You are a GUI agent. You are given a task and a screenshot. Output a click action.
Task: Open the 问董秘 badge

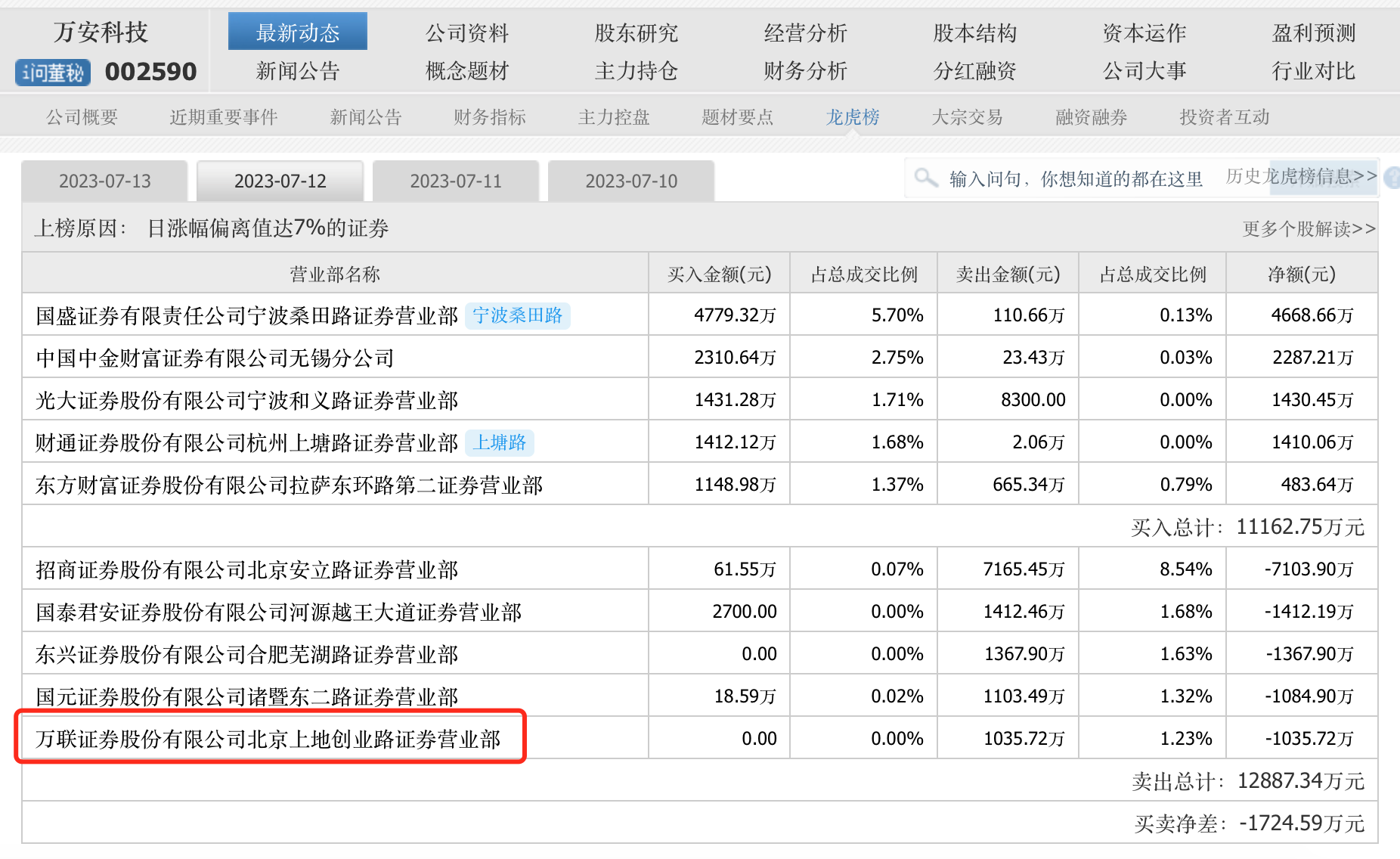click(53, 73)
